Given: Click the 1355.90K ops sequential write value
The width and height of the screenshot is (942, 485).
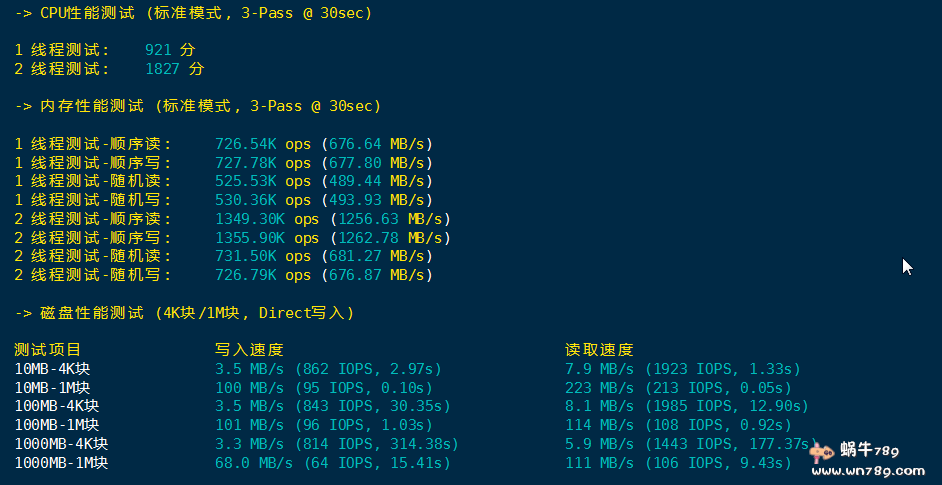Looking at the screenshot, I should click(x=267, y=238).
